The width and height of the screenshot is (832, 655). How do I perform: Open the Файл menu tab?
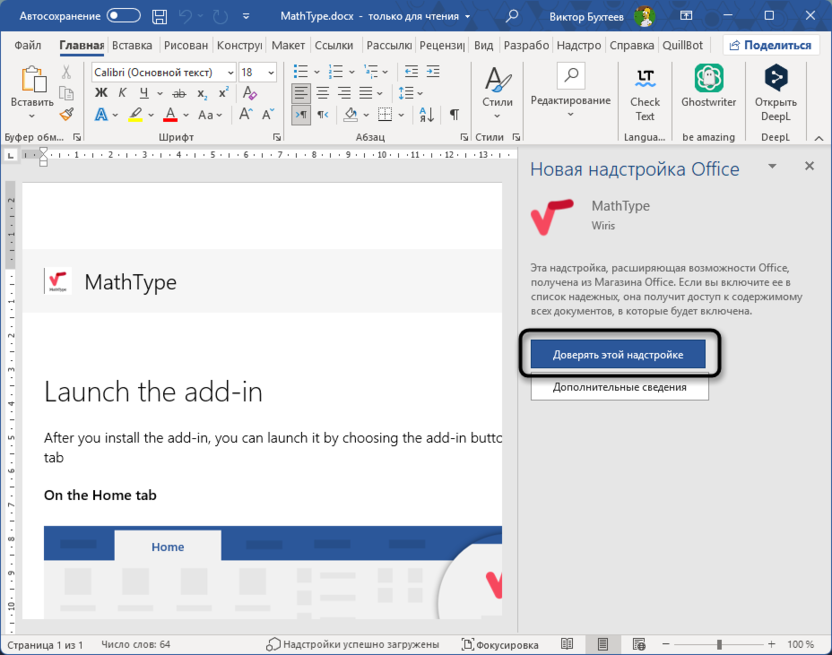point(28,45)
